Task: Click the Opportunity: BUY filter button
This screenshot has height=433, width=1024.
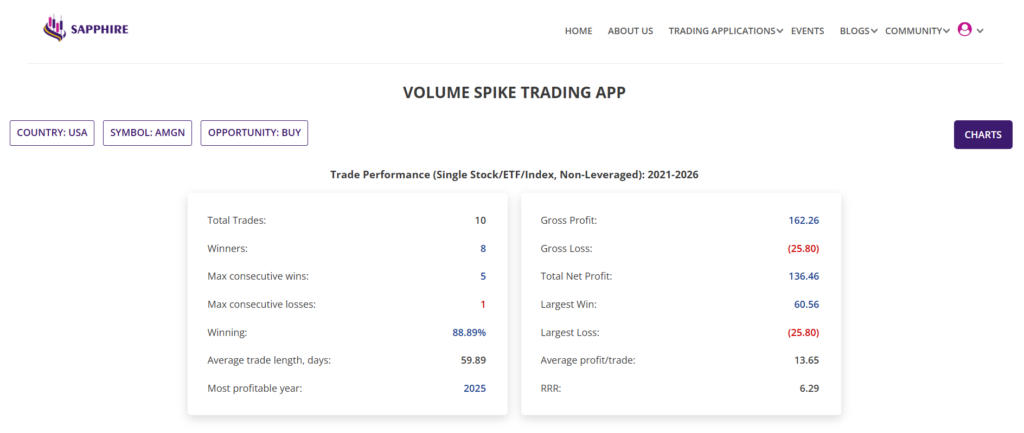Action: pyautogui.click(x=254, y=133)
